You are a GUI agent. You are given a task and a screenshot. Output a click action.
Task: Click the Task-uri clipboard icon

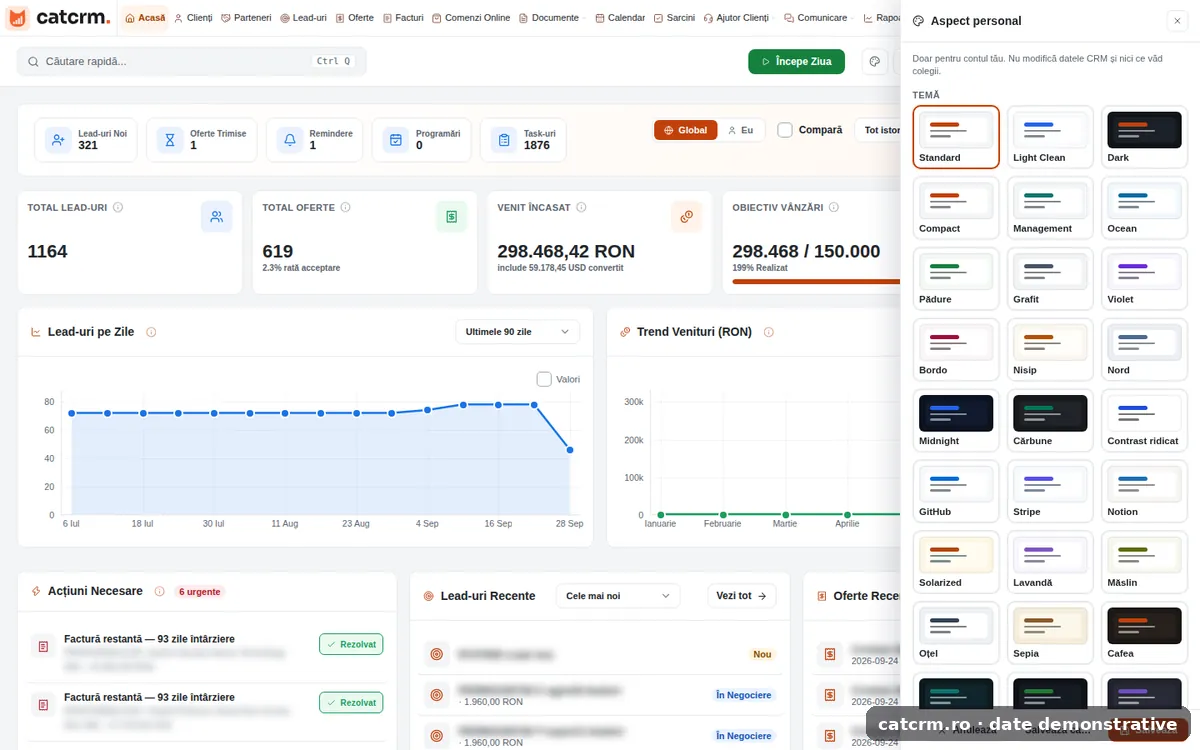click(504, 140)
